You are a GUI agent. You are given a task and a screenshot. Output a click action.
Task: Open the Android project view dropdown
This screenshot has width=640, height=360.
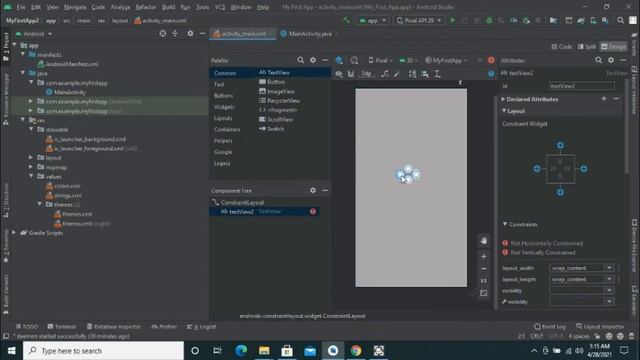click(34, 34)
